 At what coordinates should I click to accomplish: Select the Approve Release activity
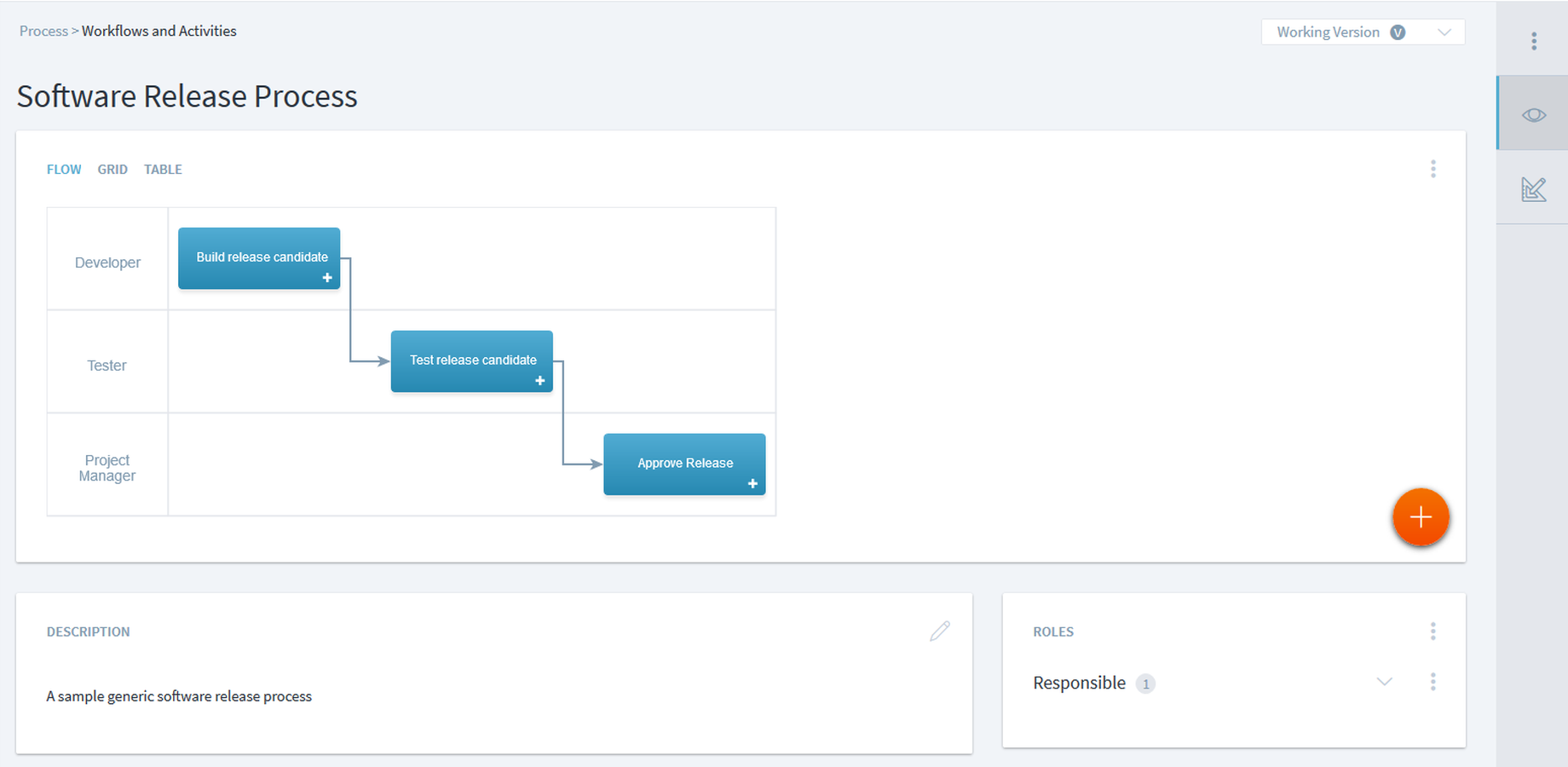[684, 464]
